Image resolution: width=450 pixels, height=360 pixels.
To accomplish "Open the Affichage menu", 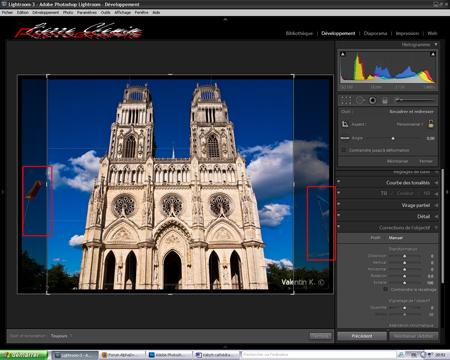I will pos(122,12).
